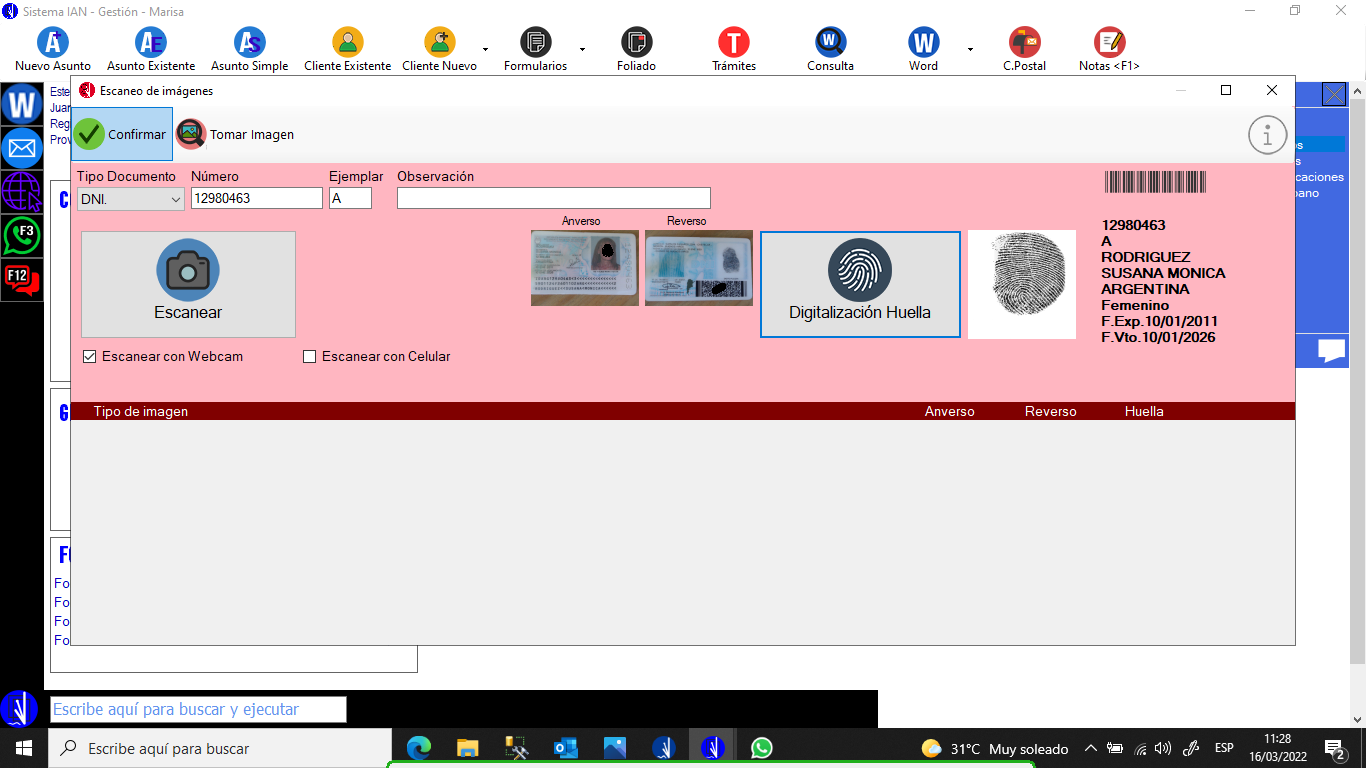Click the WhatsApp F3 sidebar icon
The image size is (1366, 768).
tap(21, 235)
